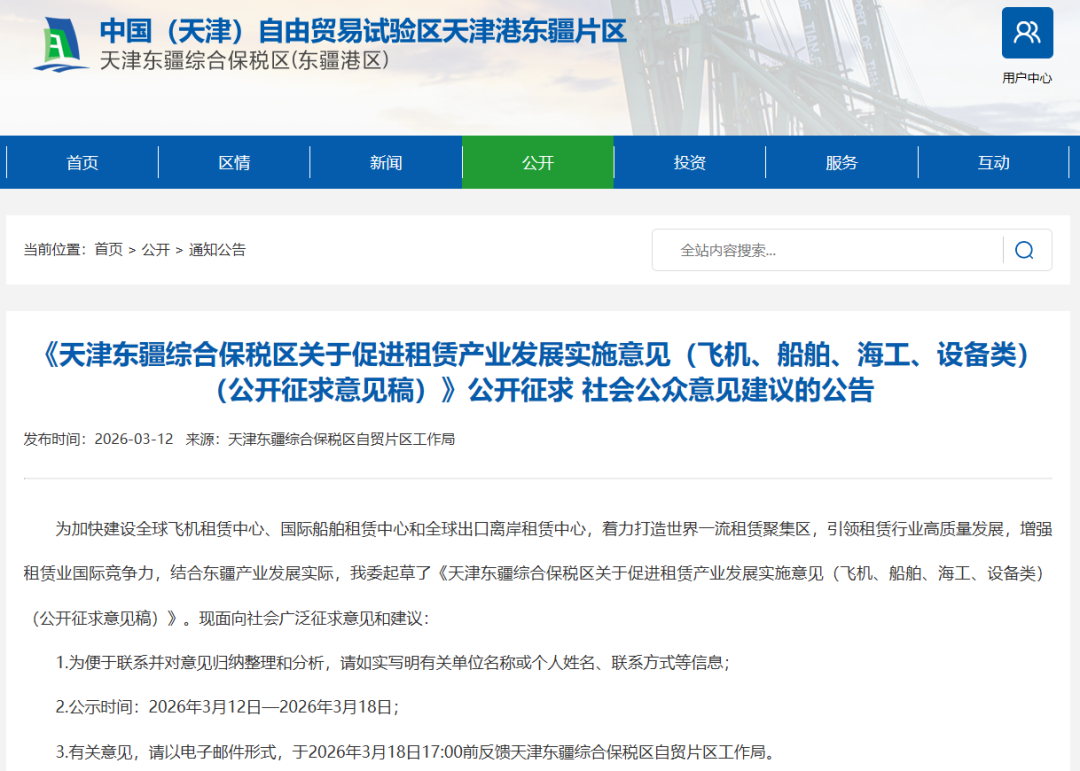Select the 服务 menu entry

coord(842,162)
